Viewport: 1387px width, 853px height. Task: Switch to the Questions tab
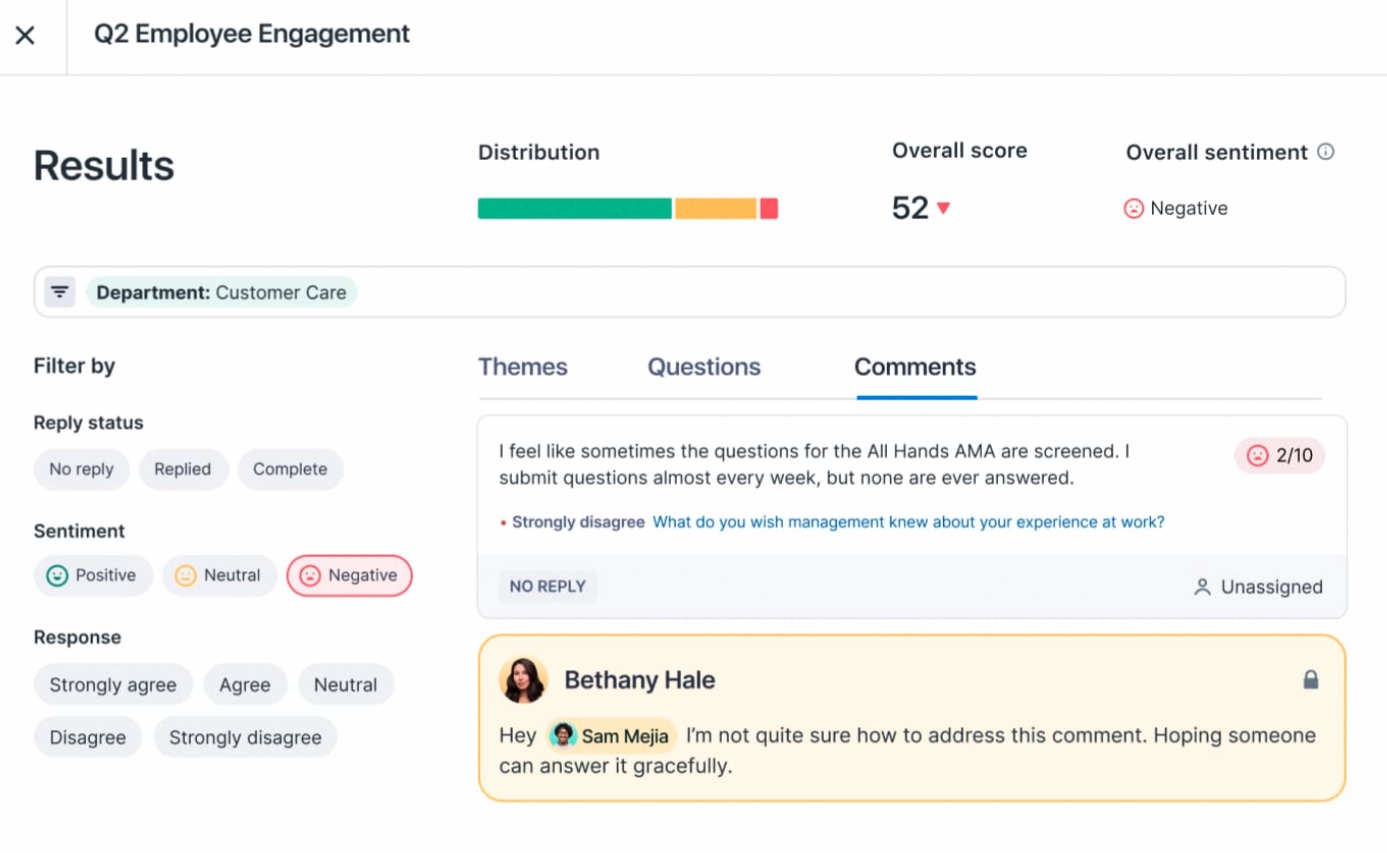(703, 366)
